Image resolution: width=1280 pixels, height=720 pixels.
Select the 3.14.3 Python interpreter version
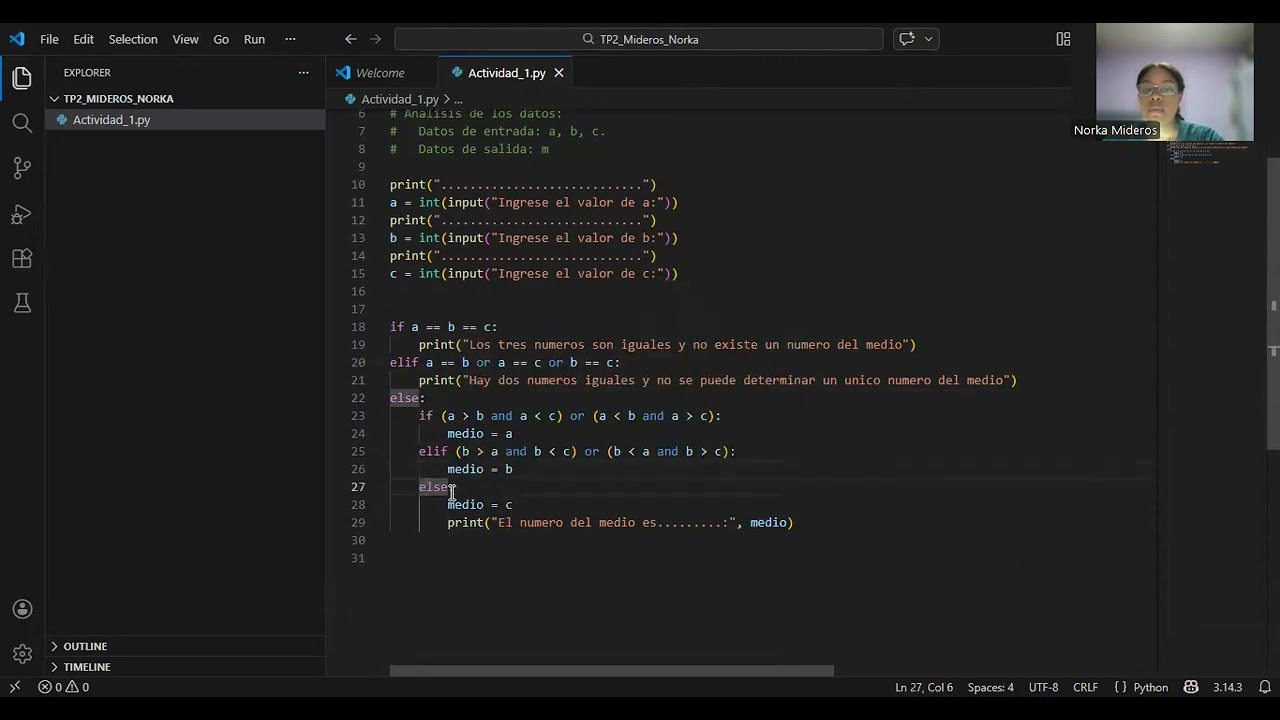(1227, 687)
